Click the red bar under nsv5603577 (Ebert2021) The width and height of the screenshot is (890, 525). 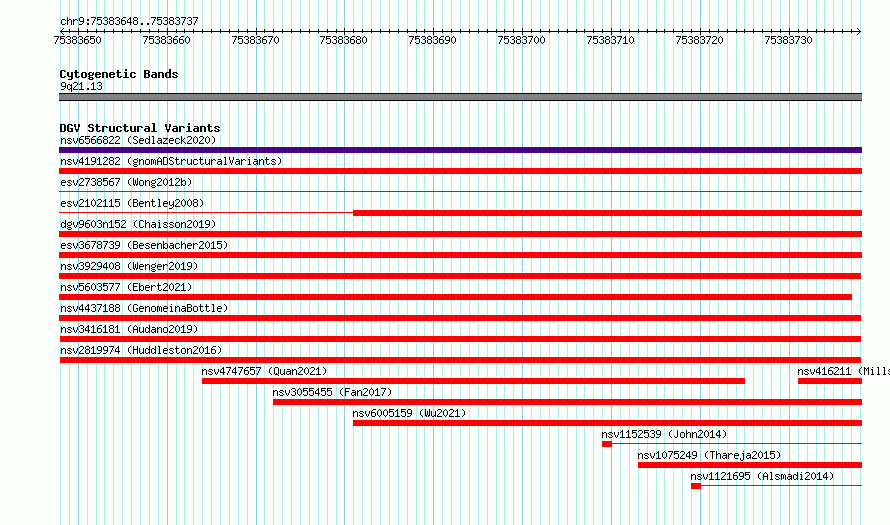(x=455, y=297)
